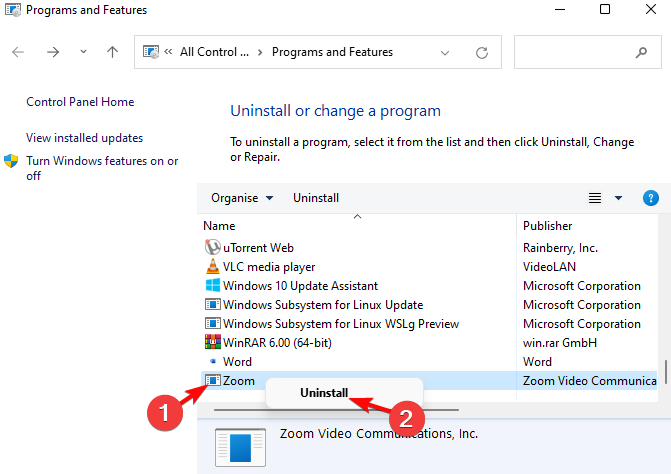Click Zoom Video Communica publisher cell

coord(589,381)
